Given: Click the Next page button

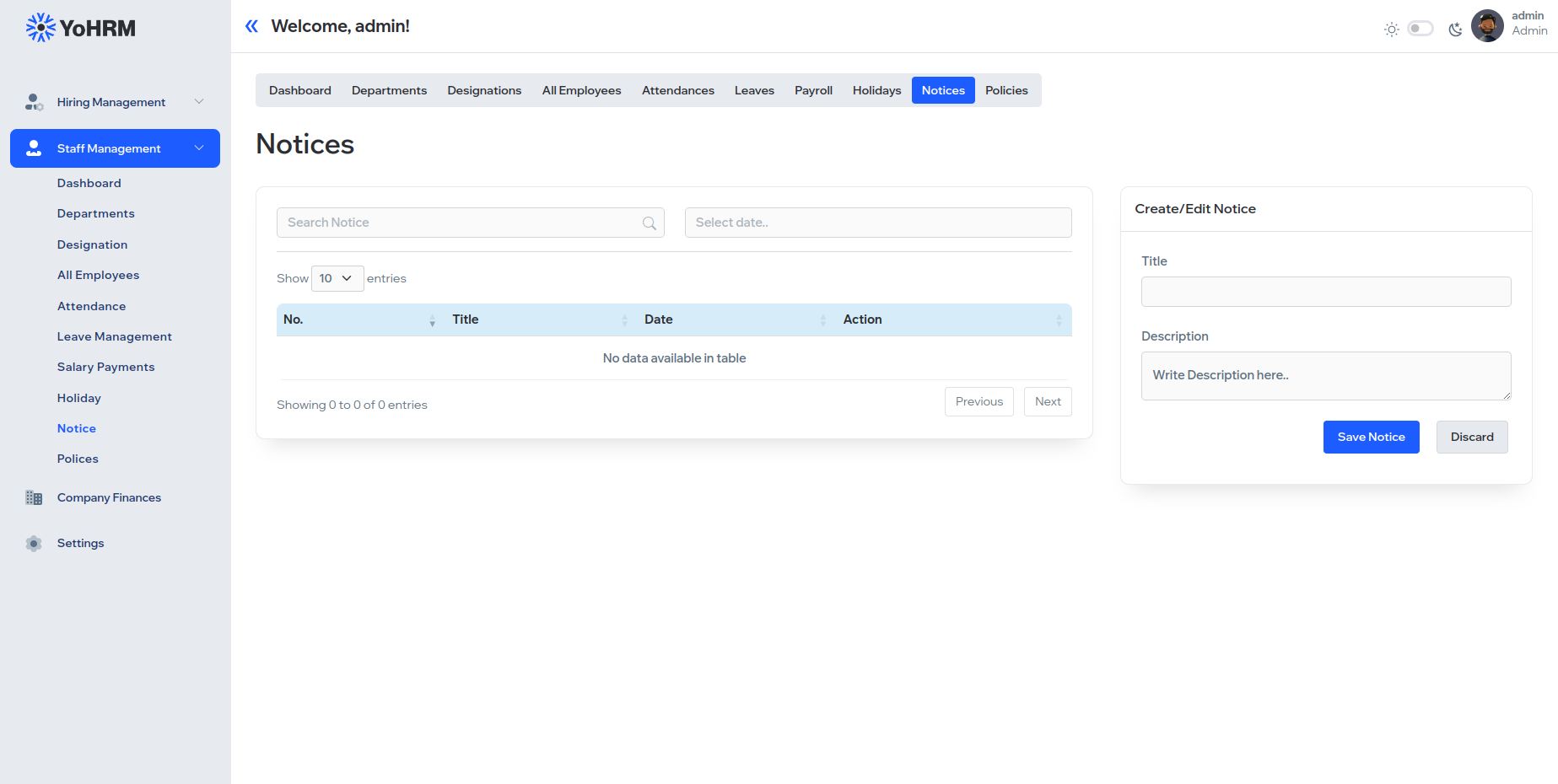Looking at the screenshot, I should pos(1048,401).
